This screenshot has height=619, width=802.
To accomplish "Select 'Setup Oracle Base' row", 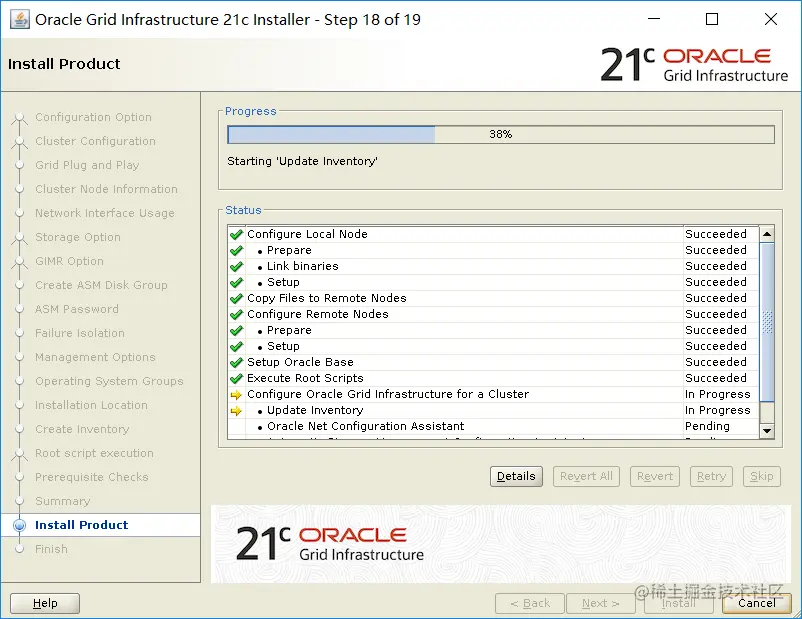I will click(x=493, y=363).
